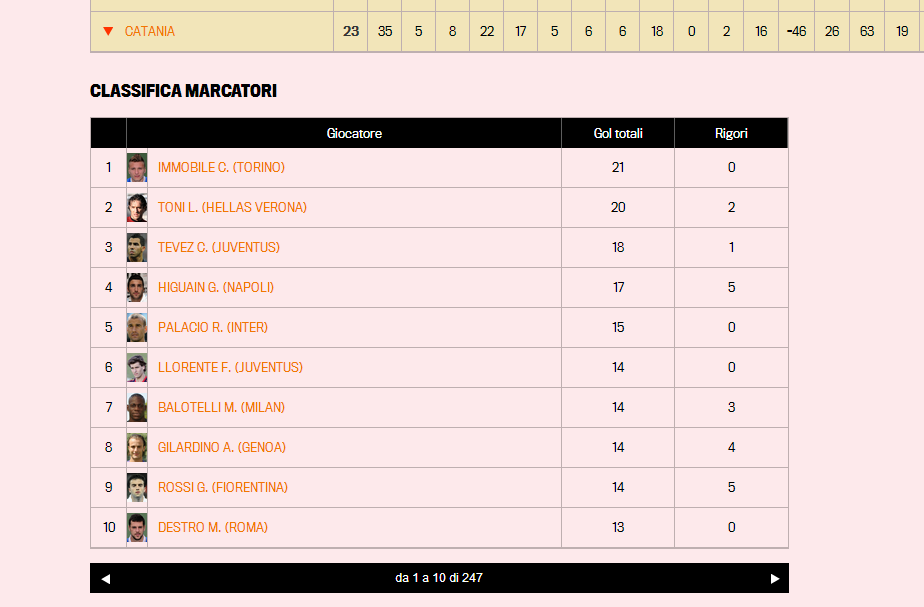Click the CLASSIFICA MARCATORI heading

[183, 91]
